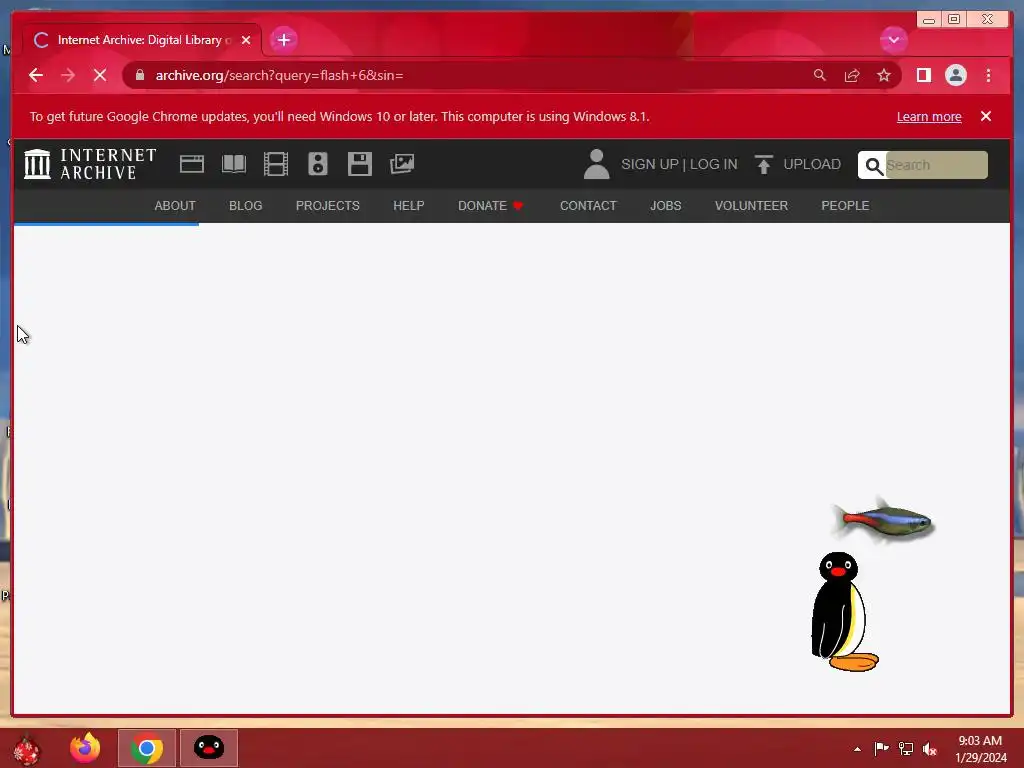Open the Audio speaker icon

click(318, 164)
